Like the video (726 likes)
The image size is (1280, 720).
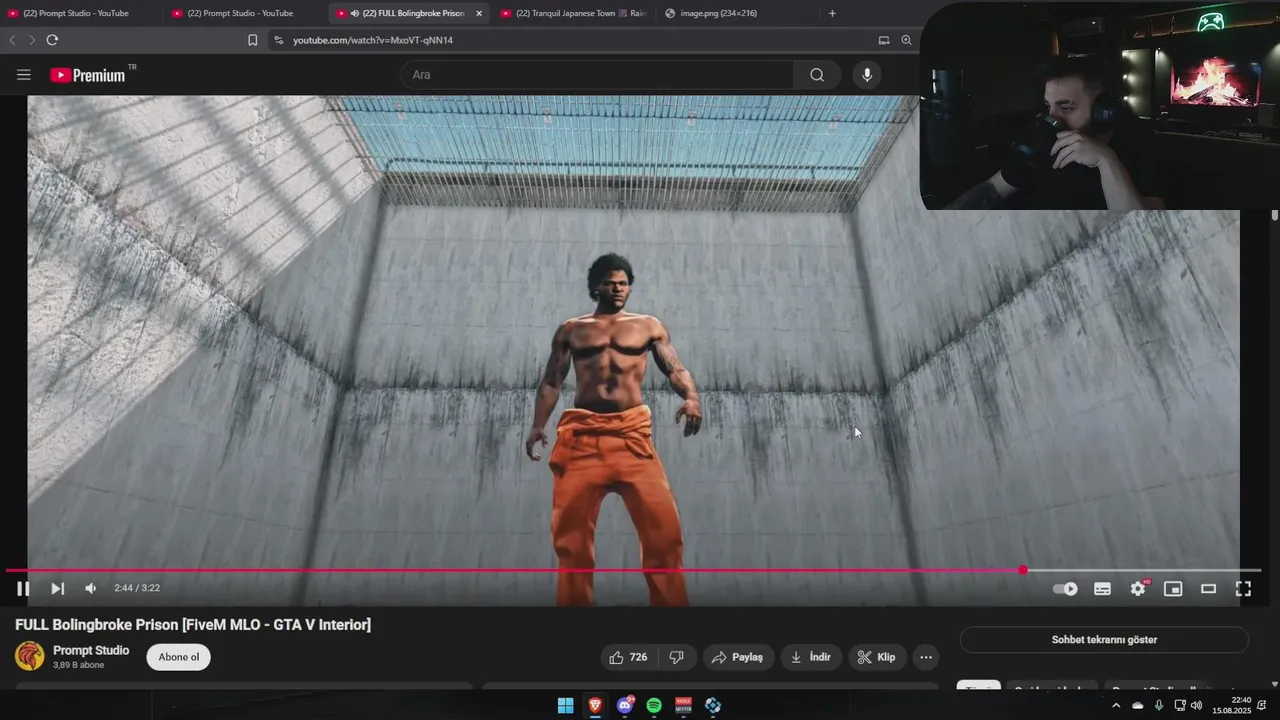click(x=628, y=657)
